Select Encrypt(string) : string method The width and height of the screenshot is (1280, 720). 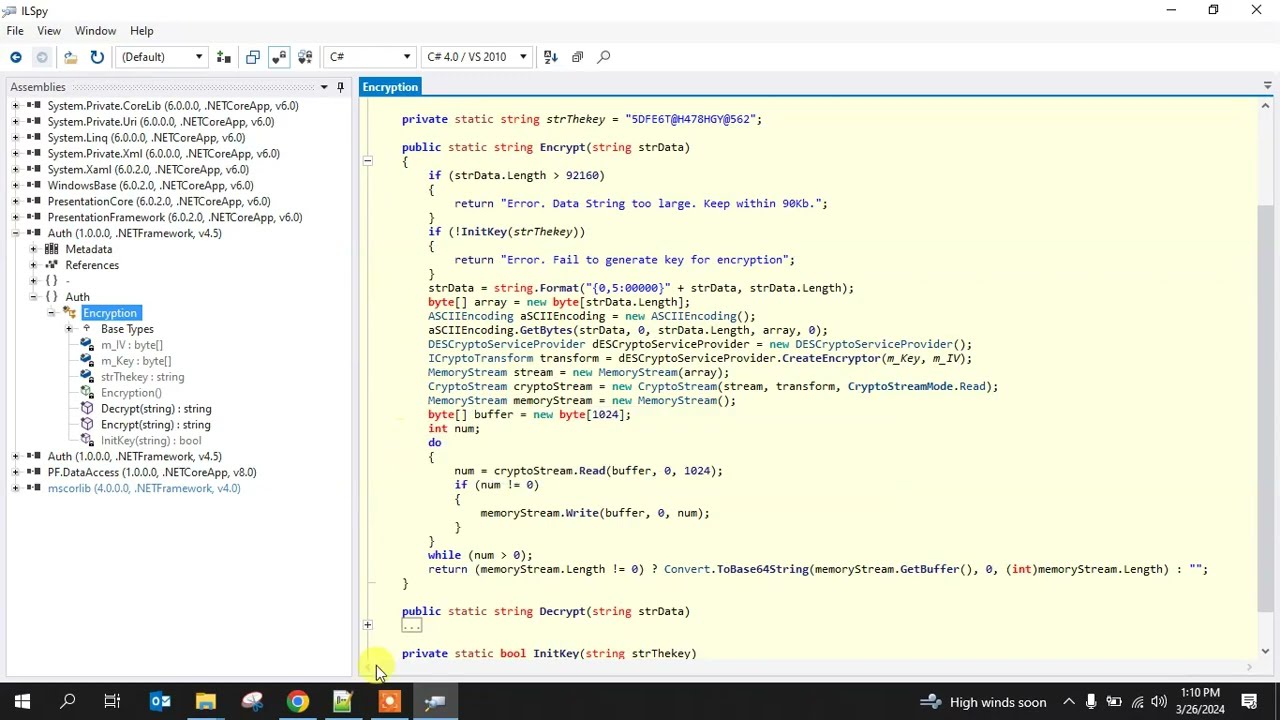tap(155, 425)
